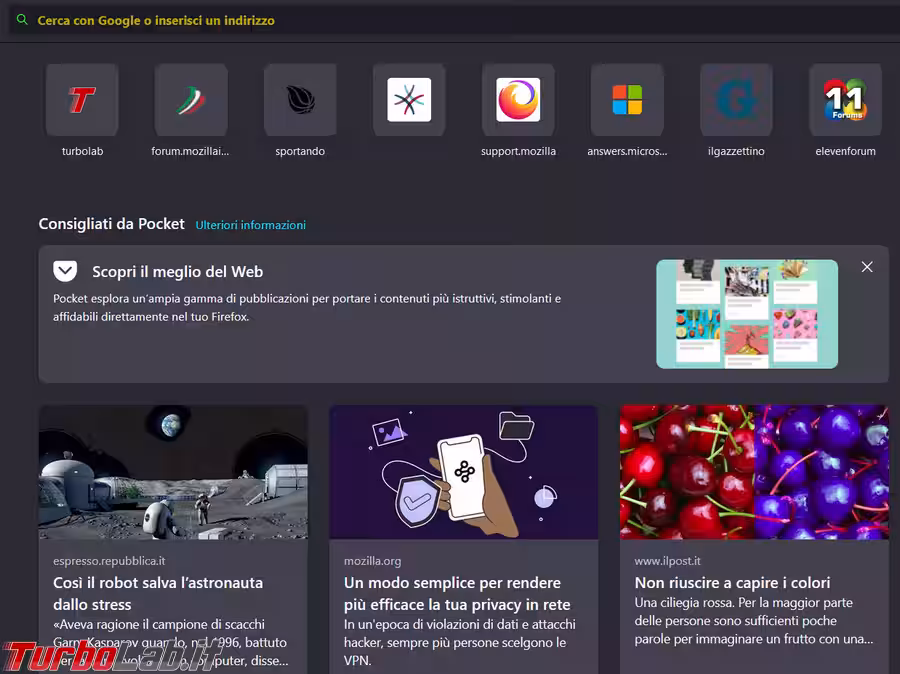
Task: Open the VPN privacy article illustration
Action: coord(463,472)
